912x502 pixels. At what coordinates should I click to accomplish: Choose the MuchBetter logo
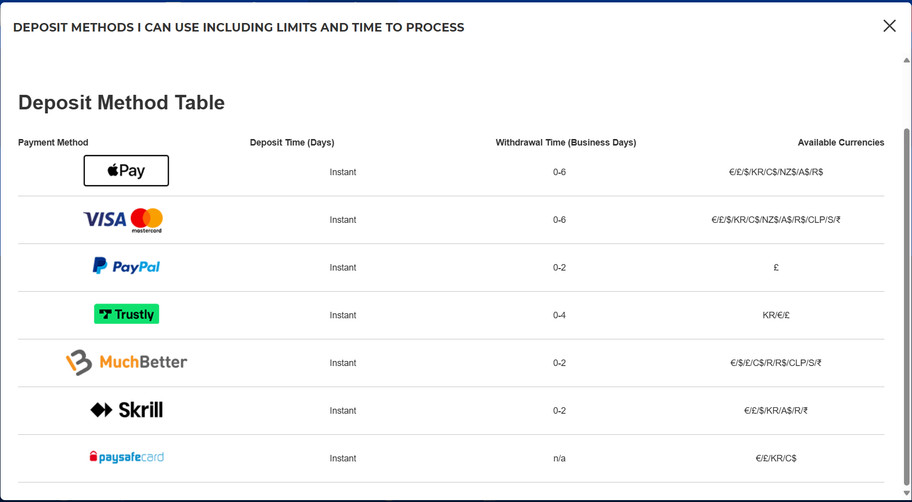[126, 362]
